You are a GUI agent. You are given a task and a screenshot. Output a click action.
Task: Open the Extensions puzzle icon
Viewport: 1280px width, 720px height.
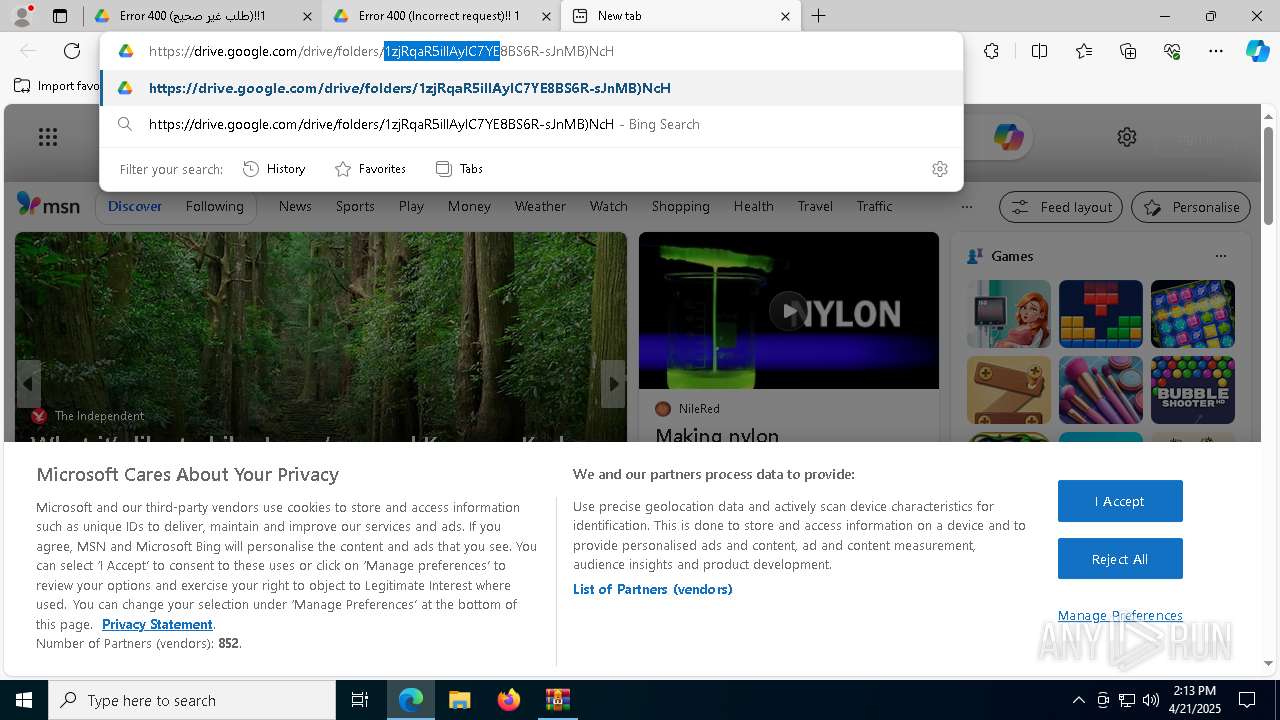tap(991, 51)
